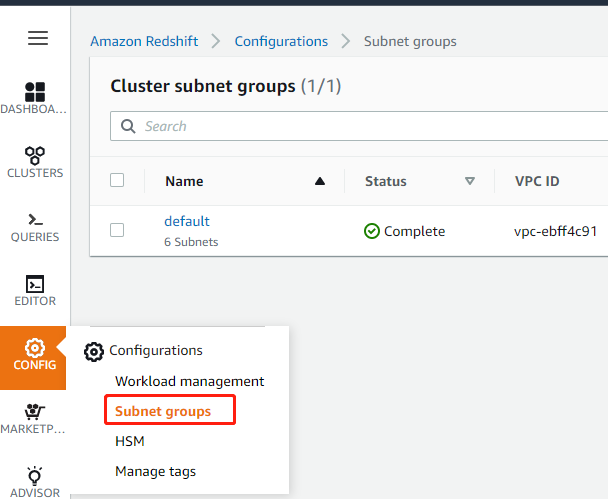Click the Complete status text

[415, 231]
